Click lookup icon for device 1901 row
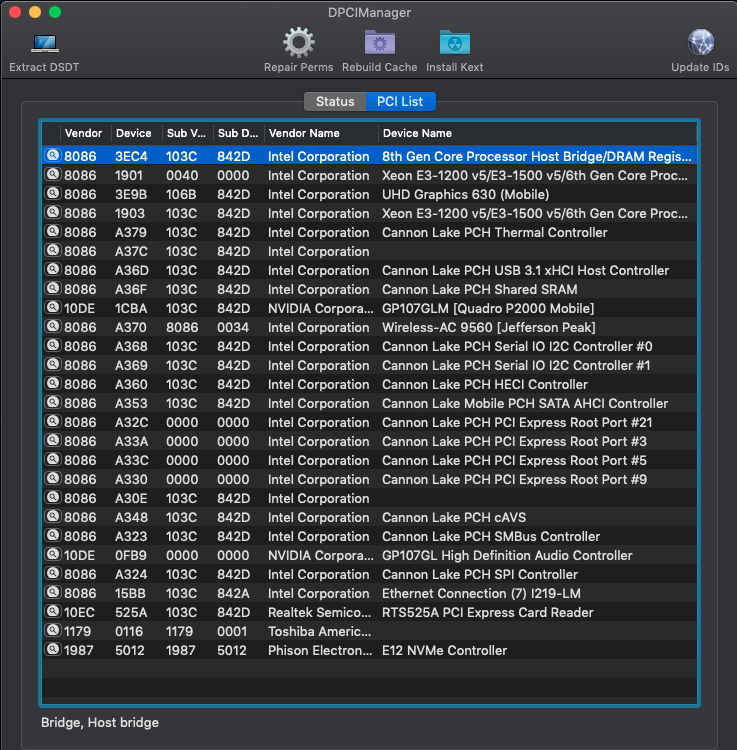 [x=53, y=175]
